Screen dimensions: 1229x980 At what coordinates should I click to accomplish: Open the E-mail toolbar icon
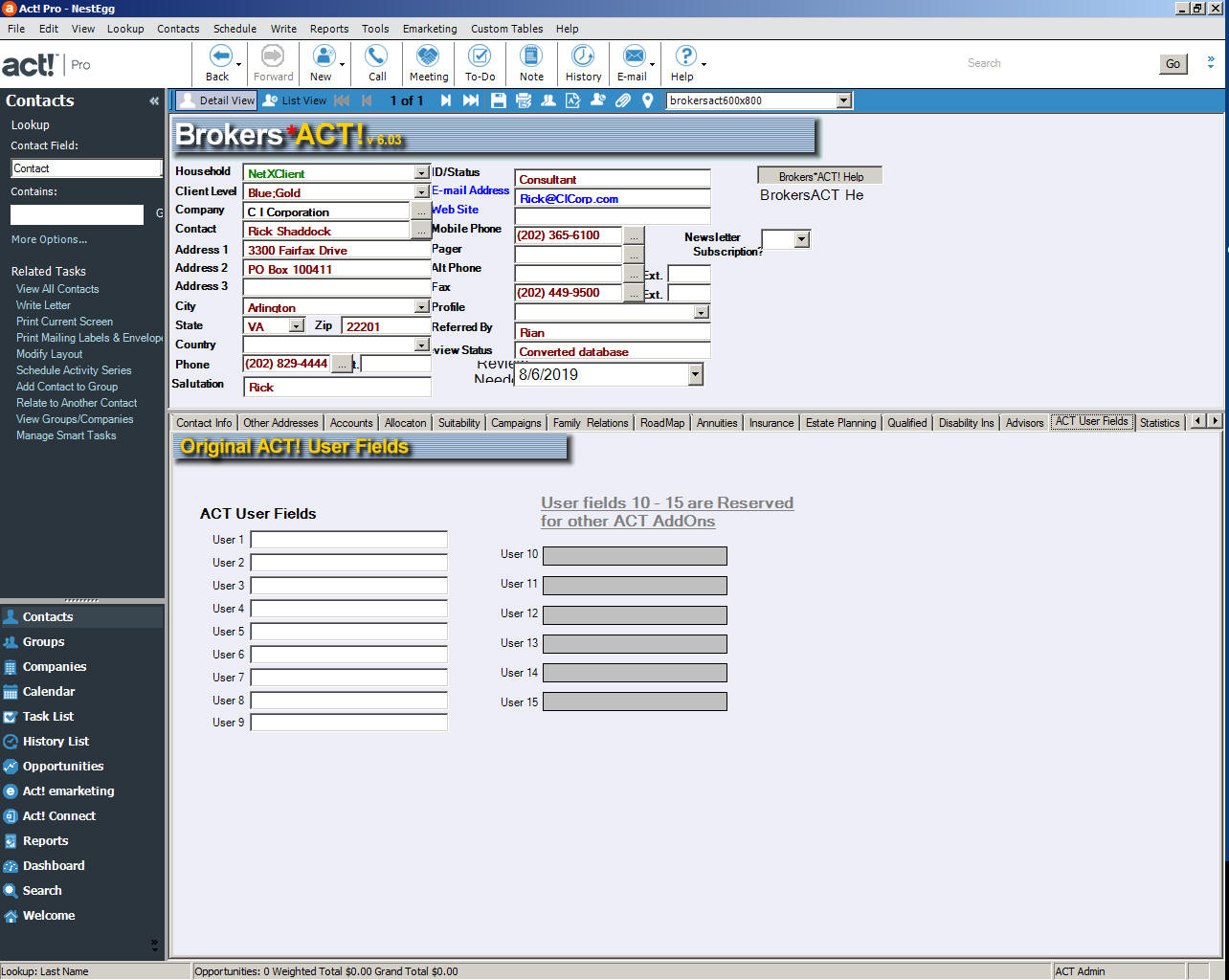pyautogui.click(x=634, y=56)
